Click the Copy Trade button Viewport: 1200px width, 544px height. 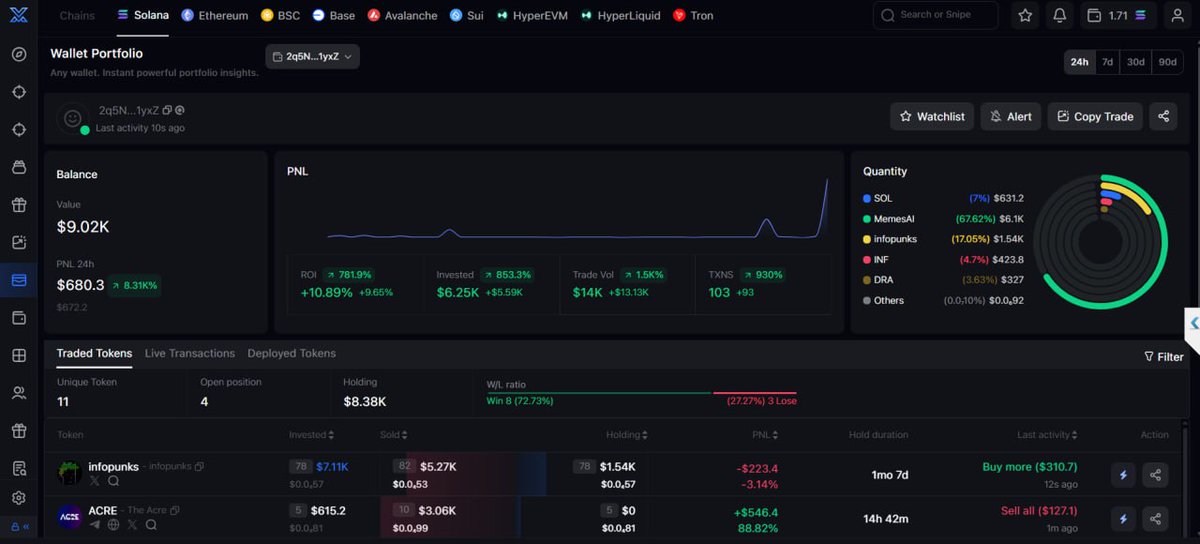pyautogui.click(x=1095, y=116)
